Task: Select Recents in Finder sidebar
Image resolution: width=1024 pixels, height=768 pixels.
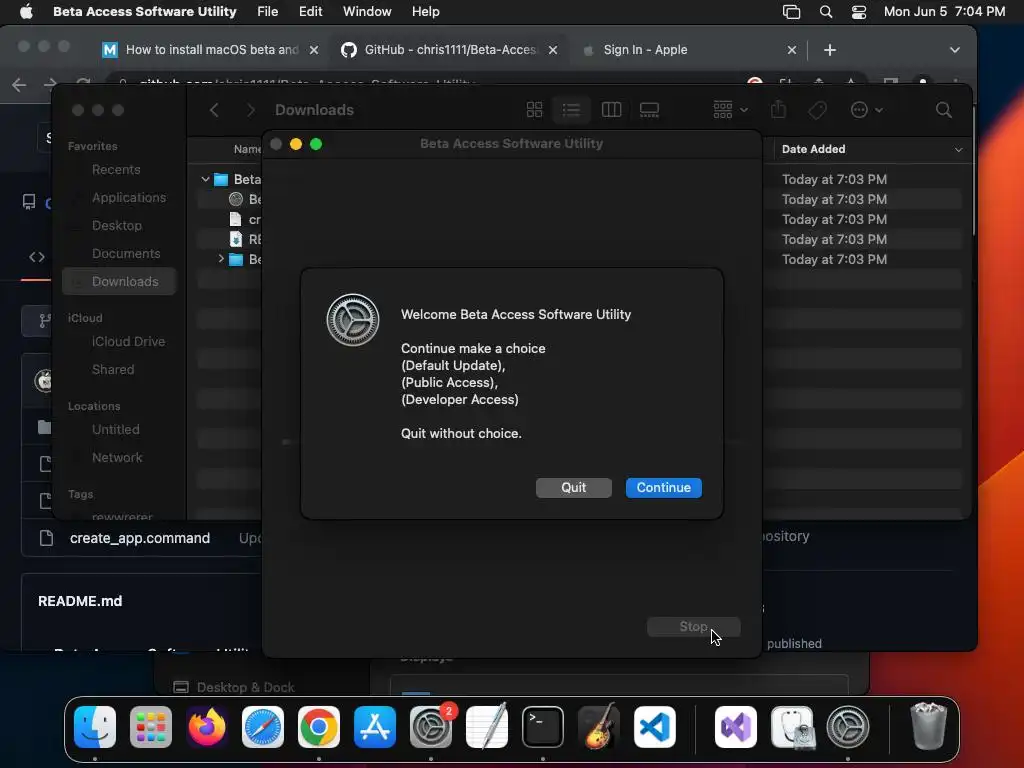Action: click(116, 170)
